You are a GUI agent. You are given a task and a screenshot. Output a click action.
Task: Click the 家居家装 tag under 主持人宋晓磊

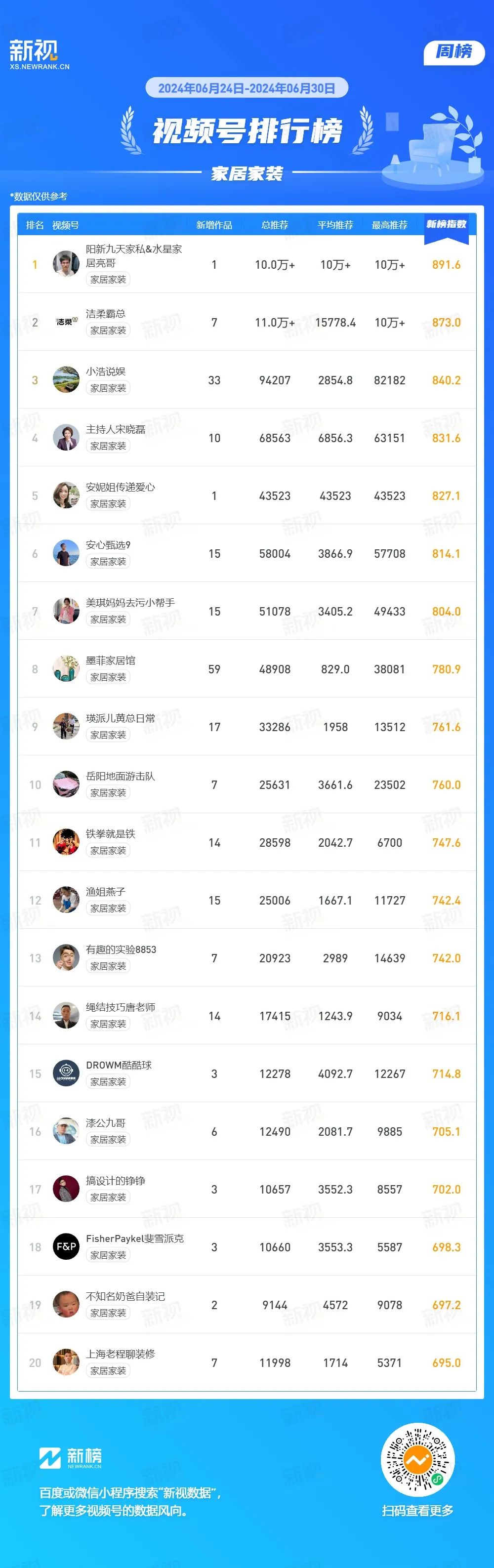pos(108,446)
